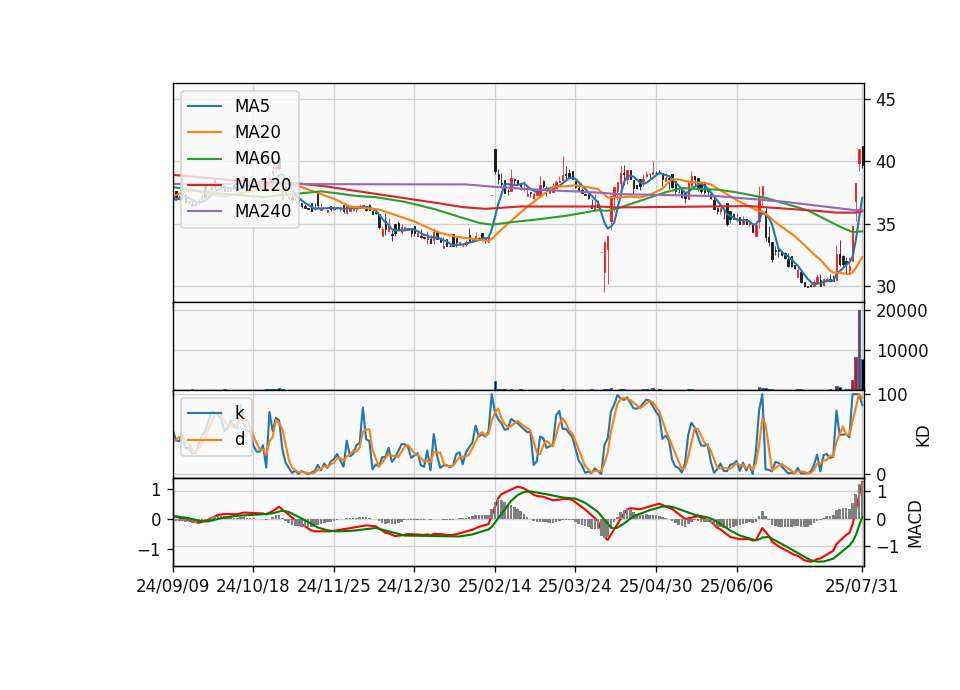Click the 24/10/18 date axis label
The width and height of the screenshot is (960, 690).
tap(253, 586)
